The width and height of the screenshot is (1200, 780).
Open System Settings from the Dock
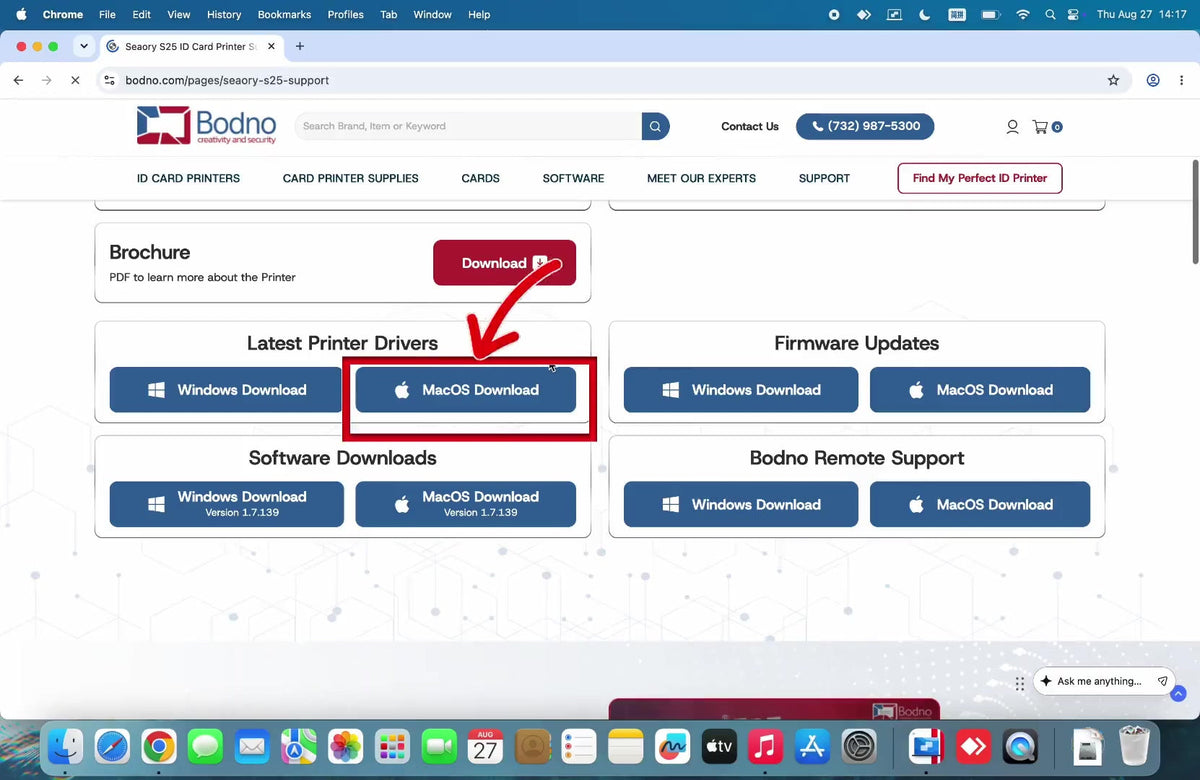tap(859, 746)
